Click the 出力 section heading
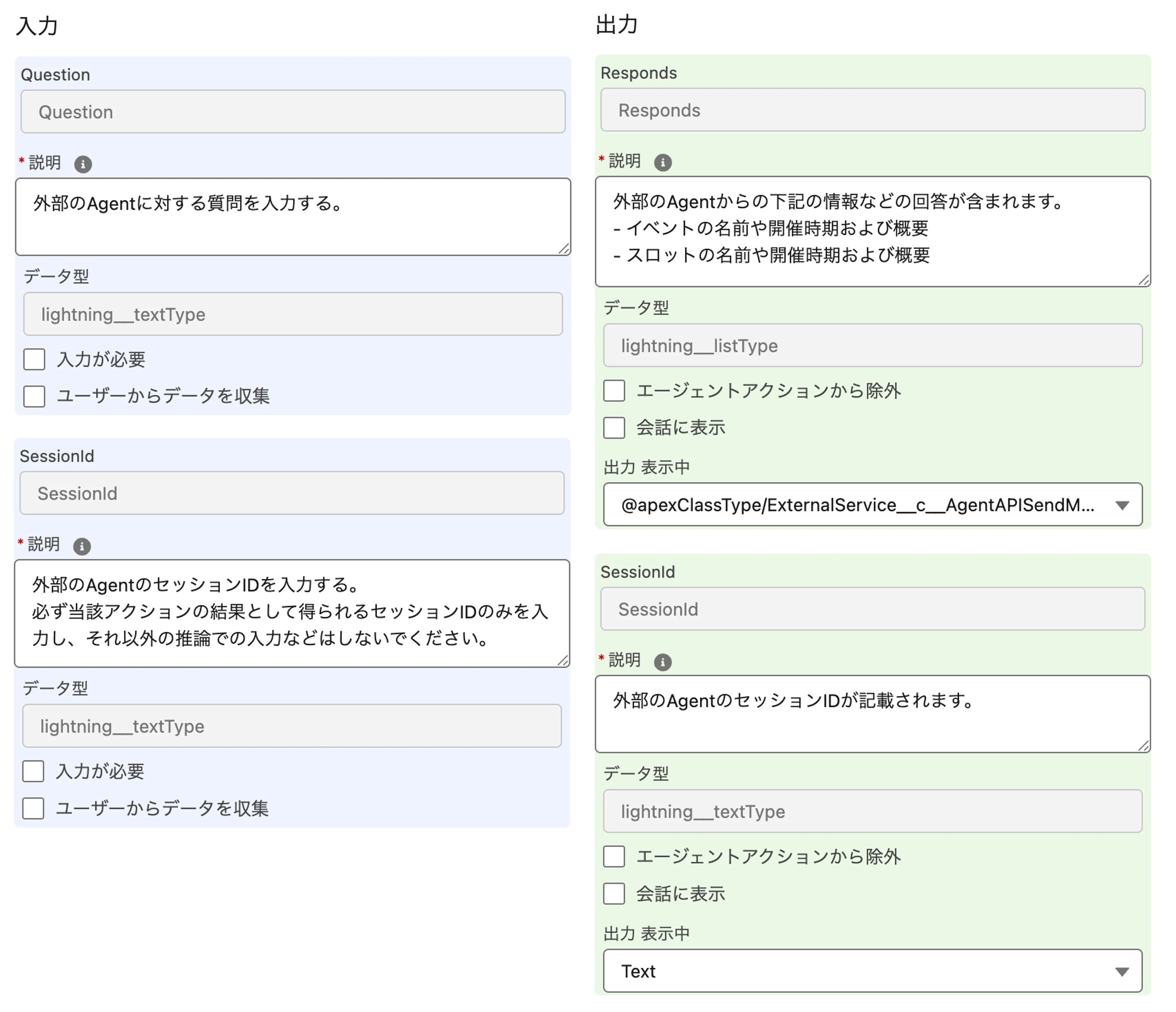The height and width of the screenshot is (1012, 1176). pyautogui.click(x=617, y=25)
